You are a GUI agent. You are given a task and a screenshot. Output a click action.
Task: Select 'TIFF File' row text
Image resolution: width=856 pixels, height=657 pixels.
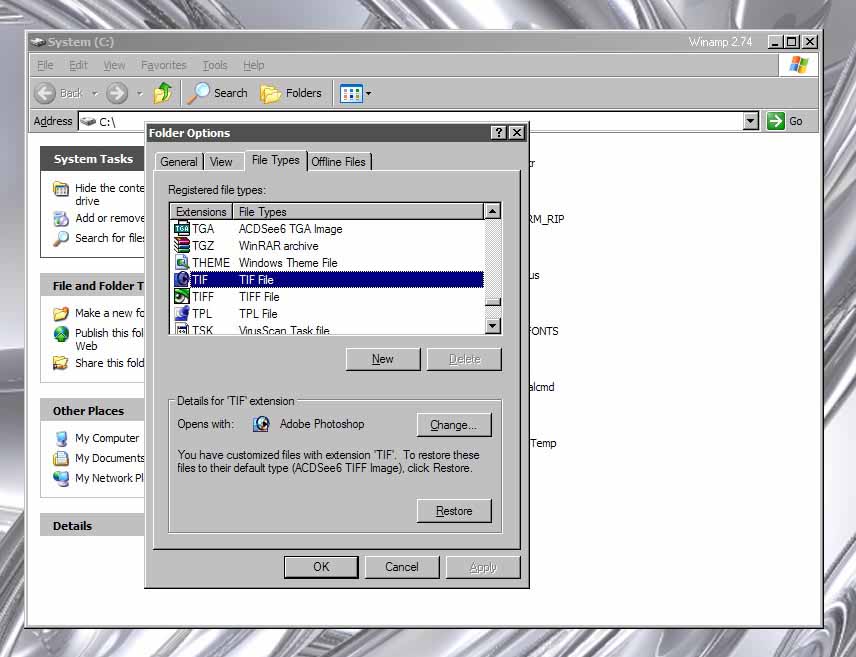(x=259, y=297)
